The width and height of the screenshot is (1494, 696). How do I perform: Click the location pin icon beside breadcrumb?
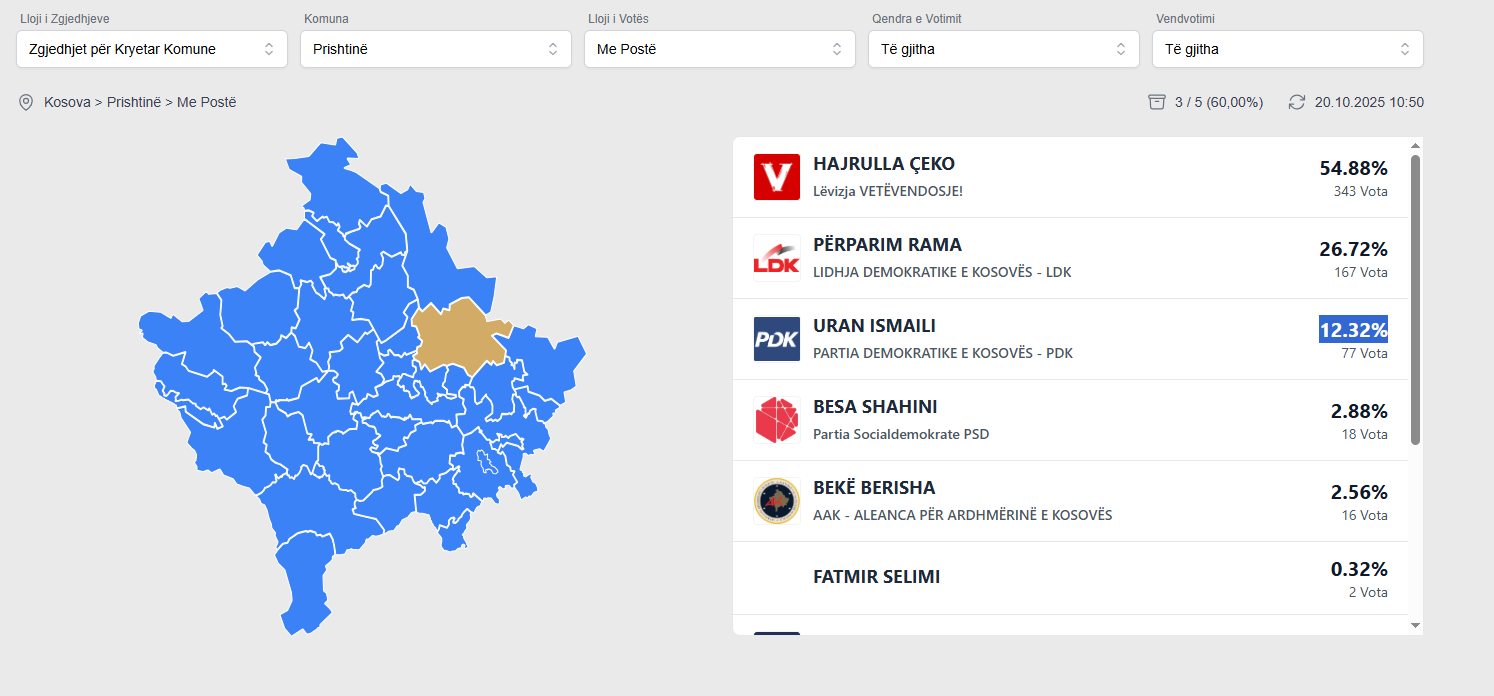[26, 102]
